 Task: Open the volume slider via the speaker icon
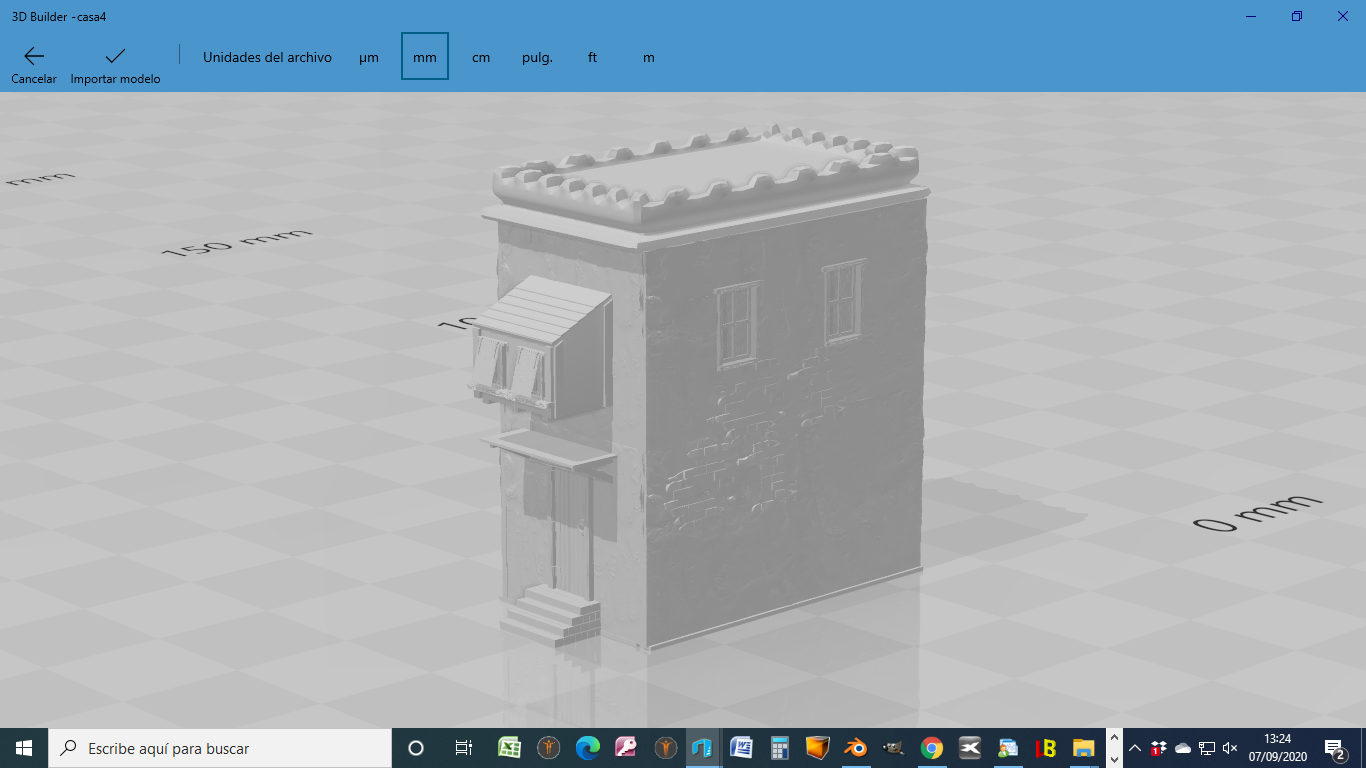(x=1228, y=748)
